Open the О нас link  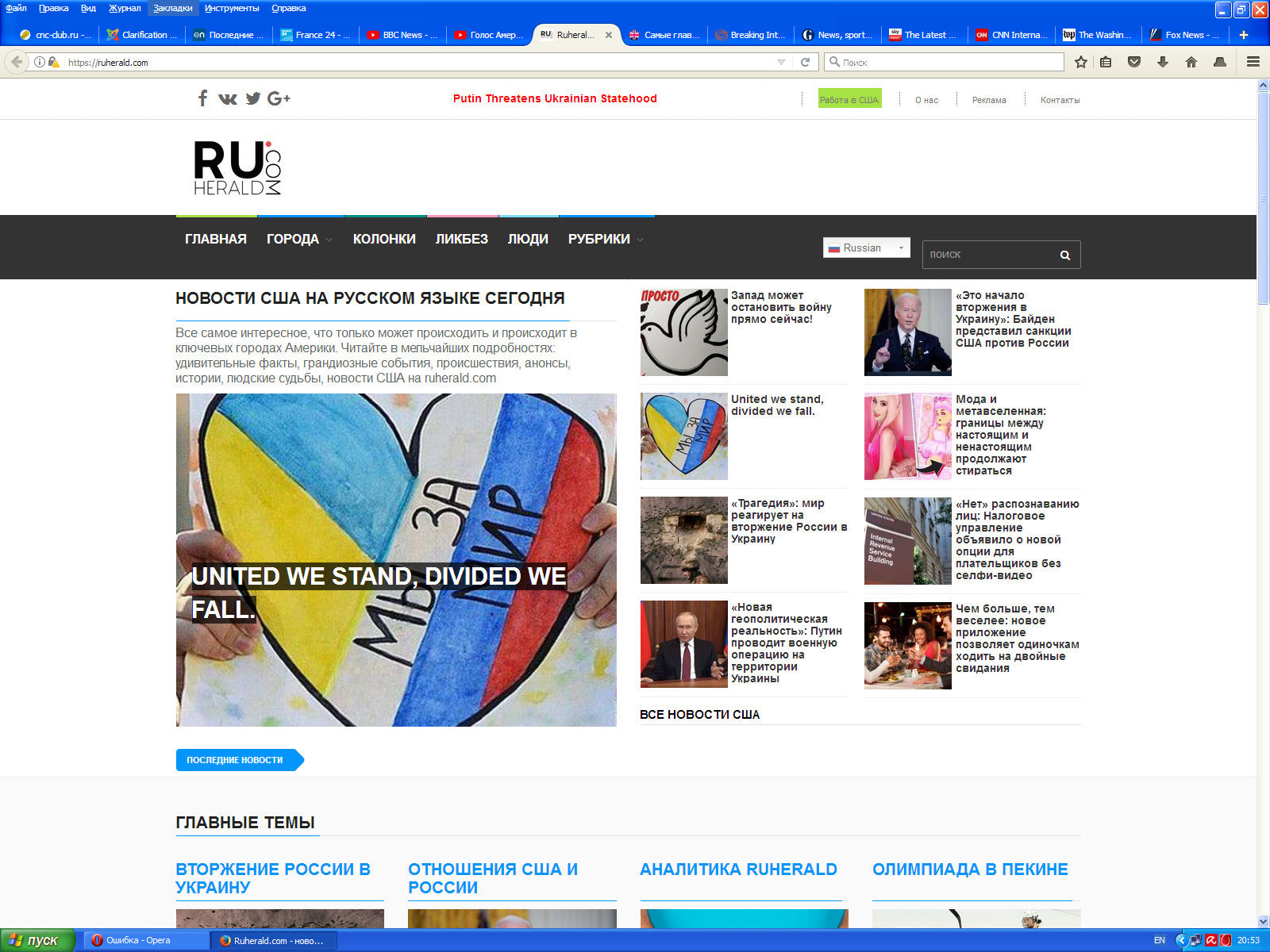point(926,100)
